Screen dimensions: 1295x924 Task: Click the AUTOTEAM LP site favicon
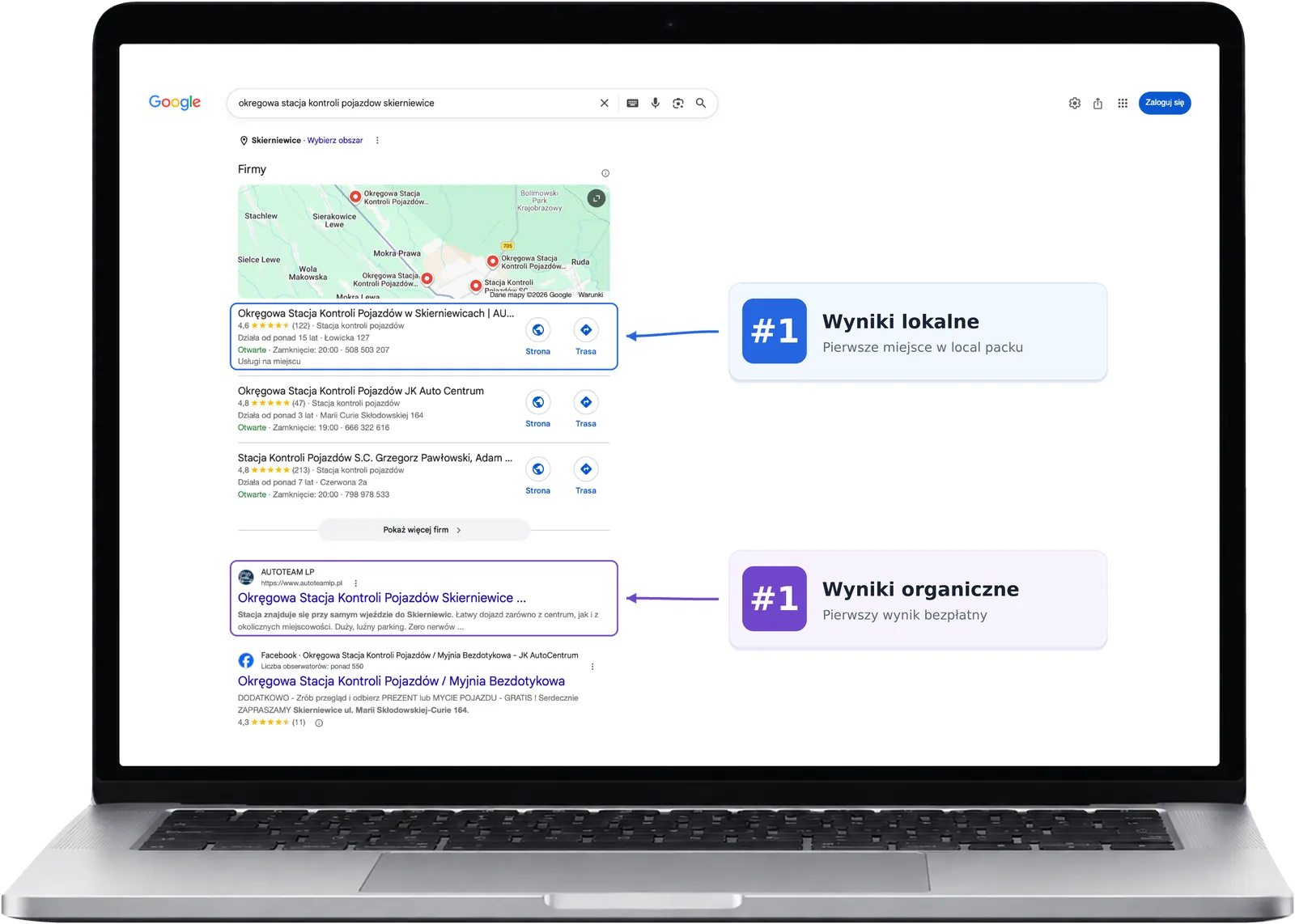[246, 577]
